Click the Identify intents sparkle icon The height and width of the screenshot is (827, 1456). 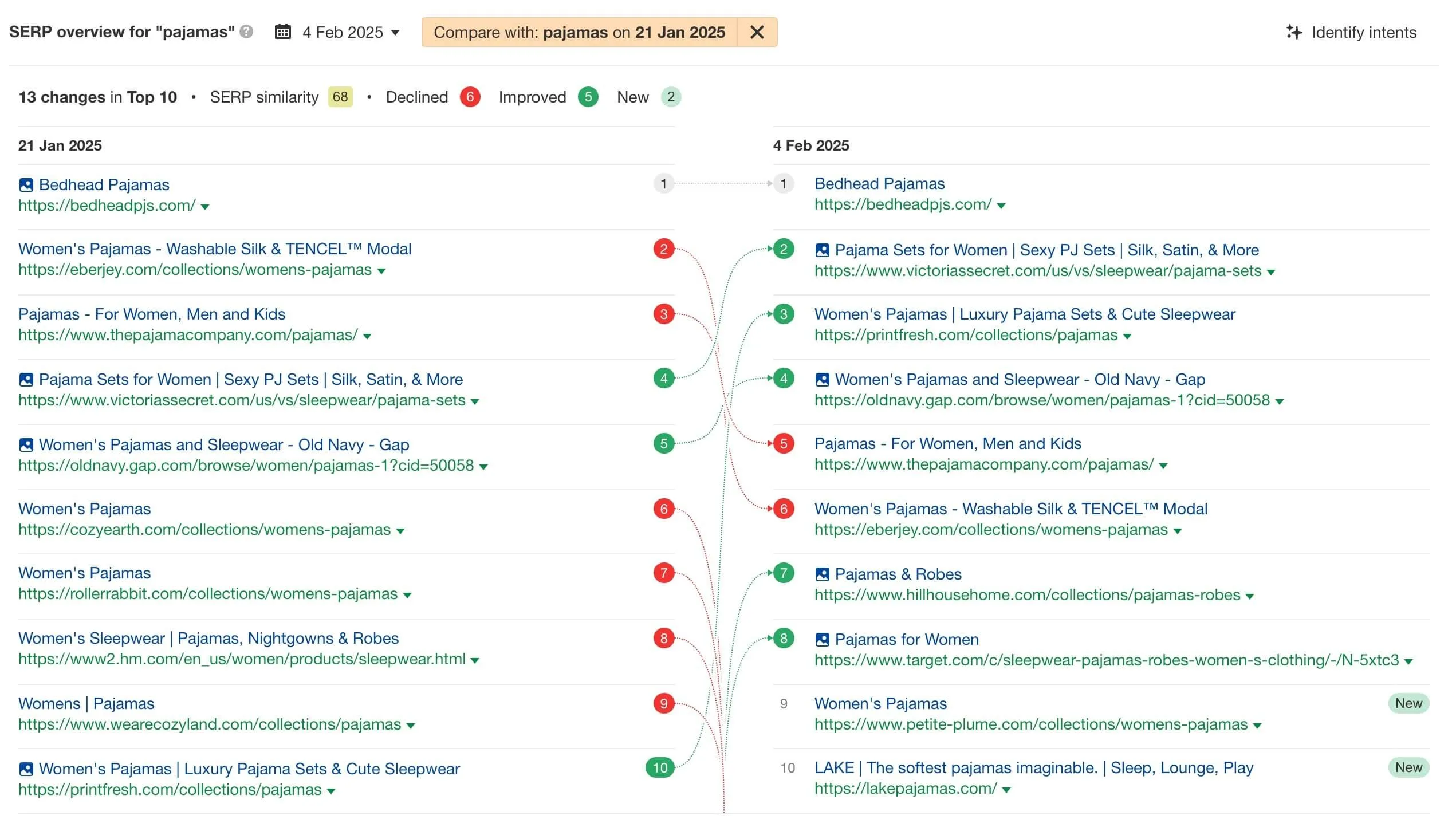1295,33
